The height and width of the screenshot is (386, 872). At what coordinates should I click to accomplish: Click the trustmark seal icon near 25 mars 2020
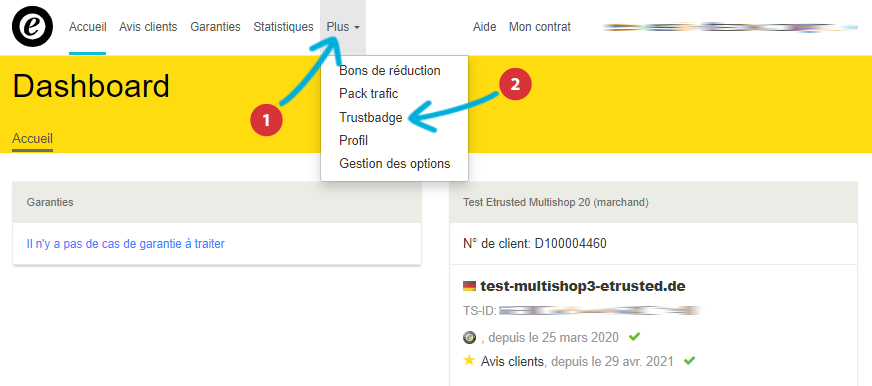(469, 337)
